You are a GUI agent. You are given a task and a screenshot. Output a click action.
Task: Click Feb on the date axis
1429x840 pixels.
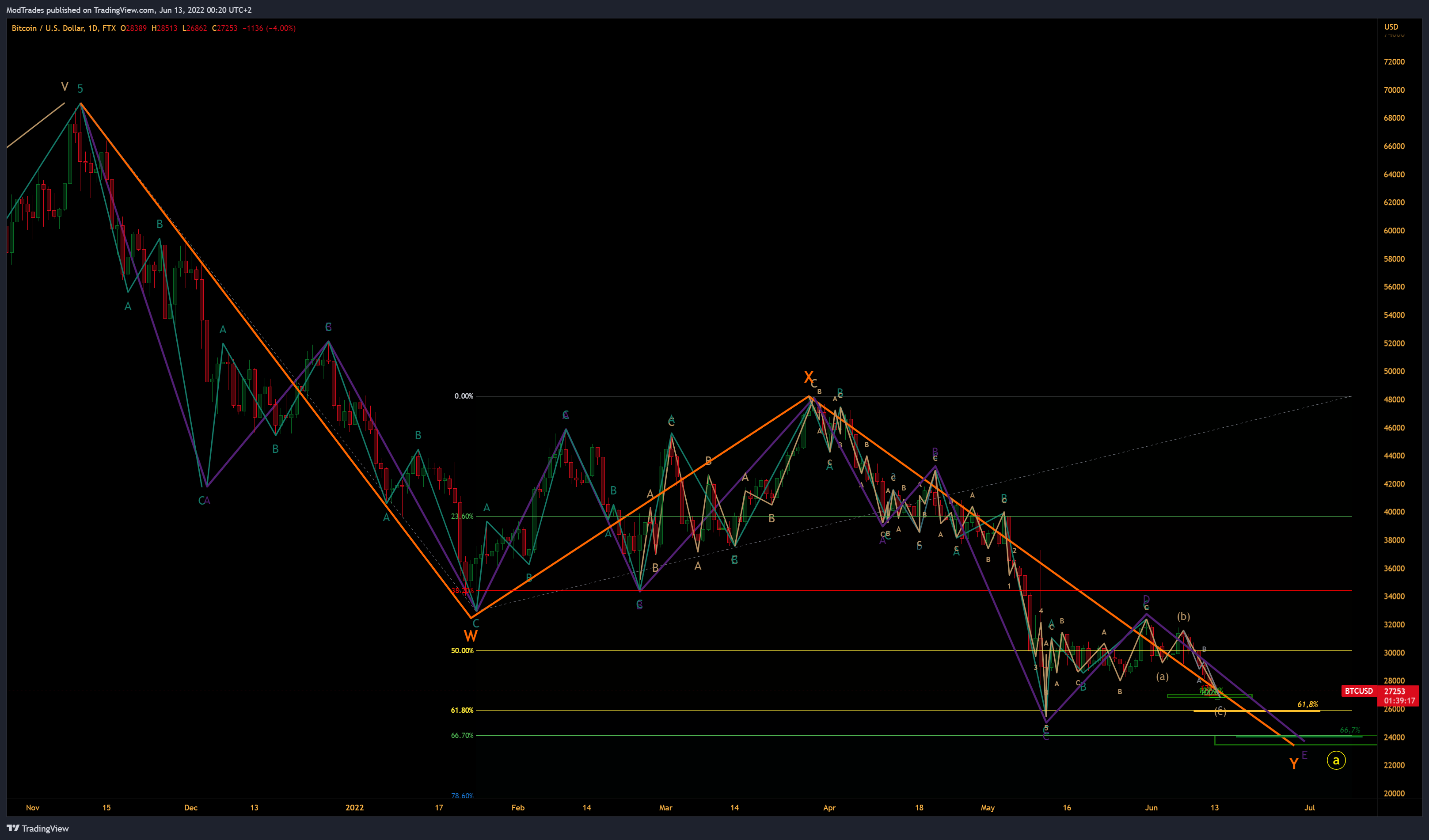coord(518,808)
